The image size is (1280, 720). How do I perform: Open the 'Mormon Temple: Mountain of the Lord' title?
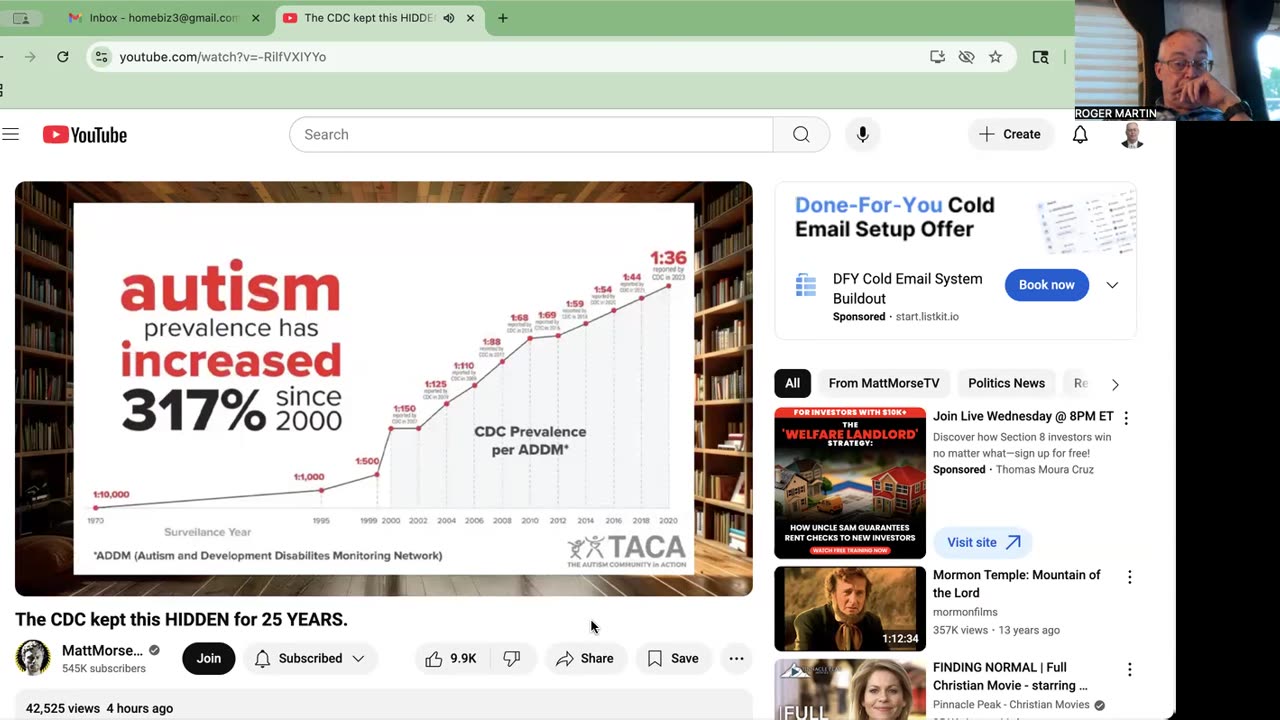(x=1017, y=584)
